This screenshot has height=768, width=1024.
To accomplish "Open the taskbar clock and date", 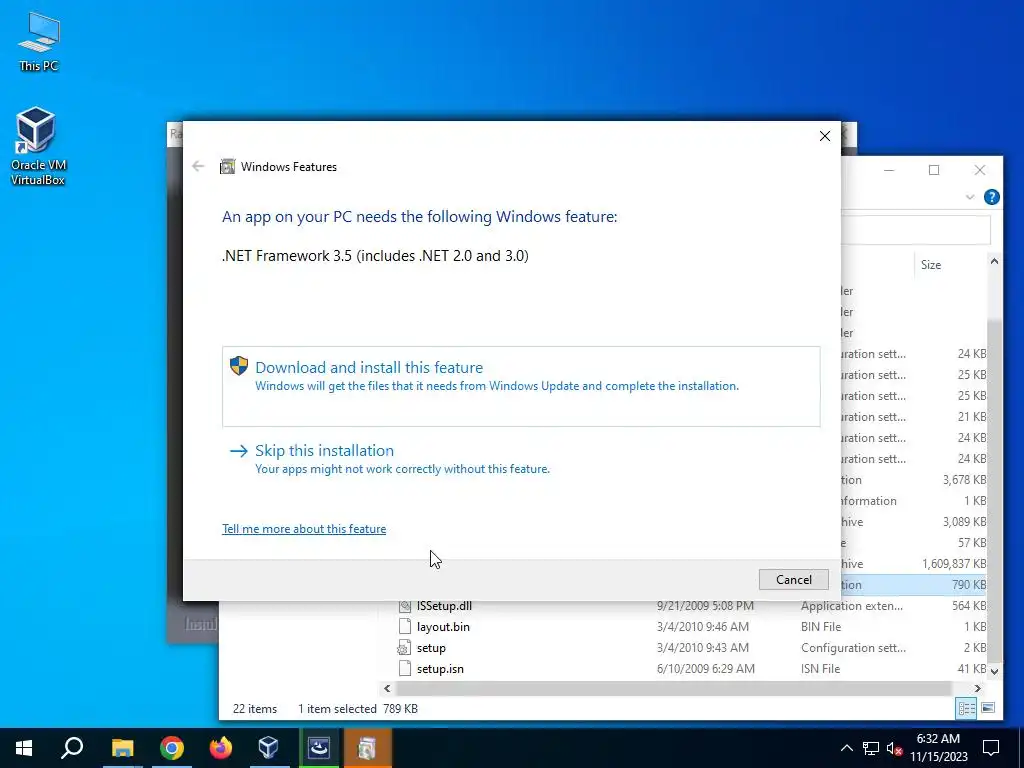I will click(x=938, y=748).
